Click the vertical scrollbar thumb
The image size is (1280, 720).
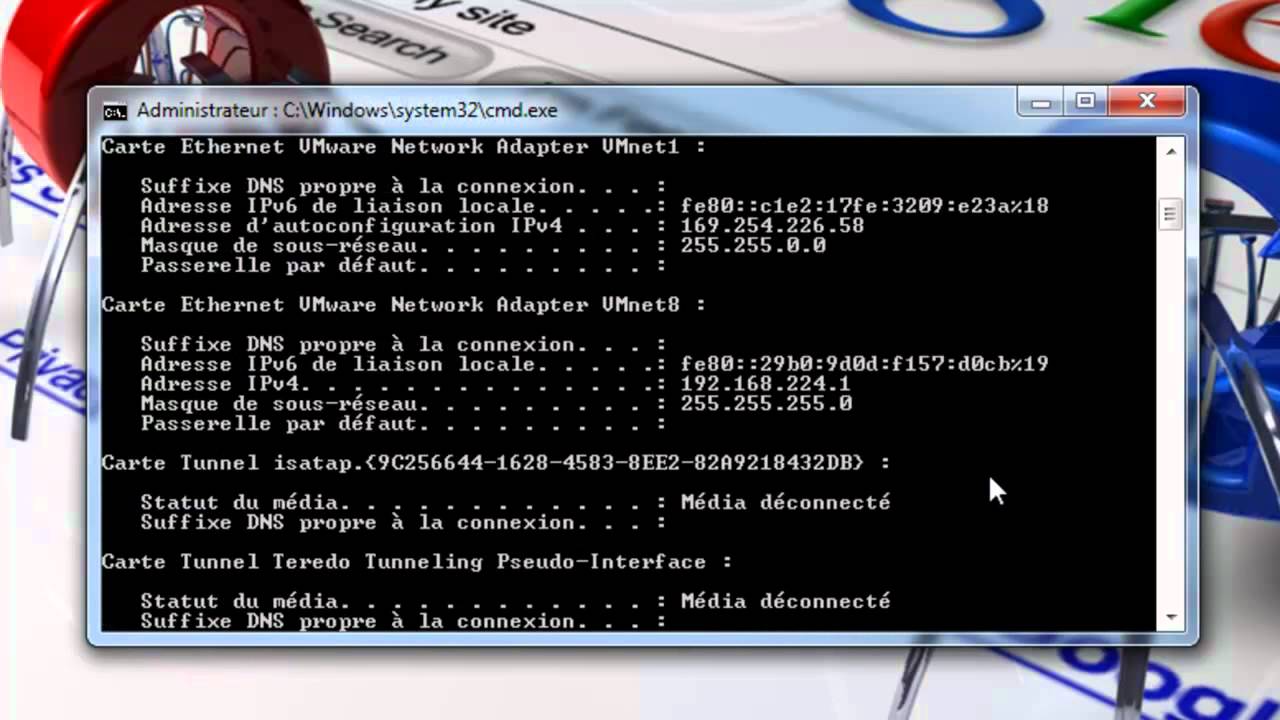pyautogui.click(x=1171, y=213)
